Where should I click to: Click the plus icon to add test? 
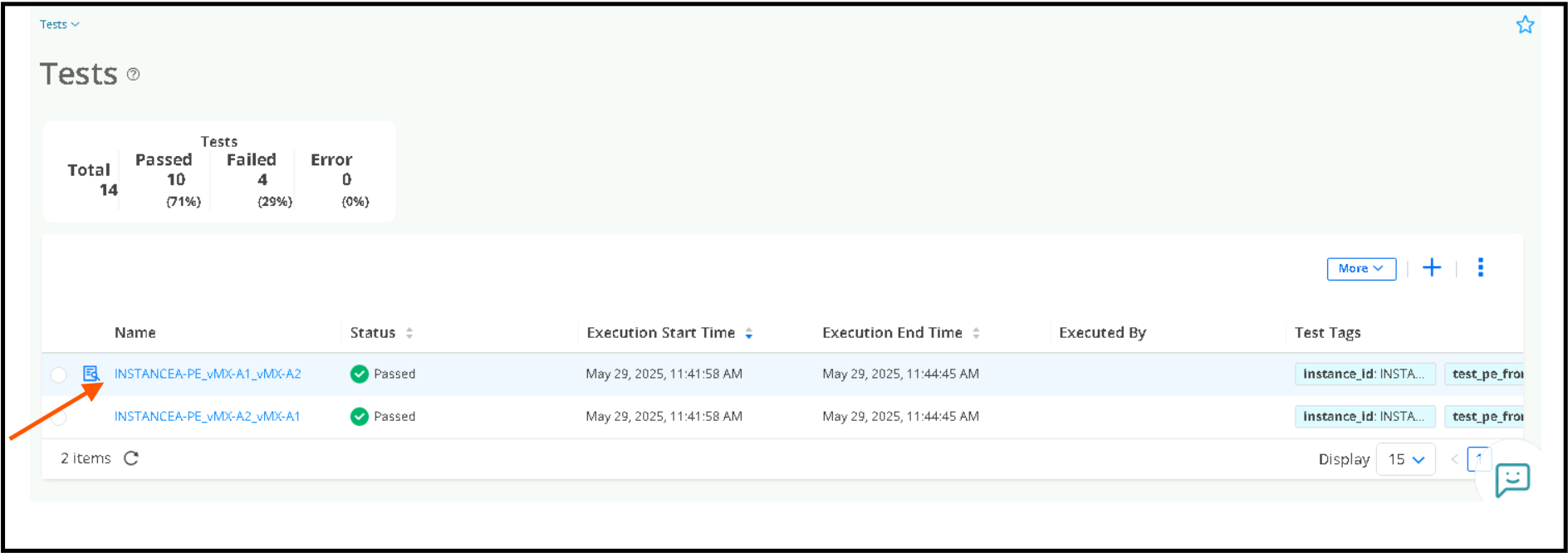1432,268
